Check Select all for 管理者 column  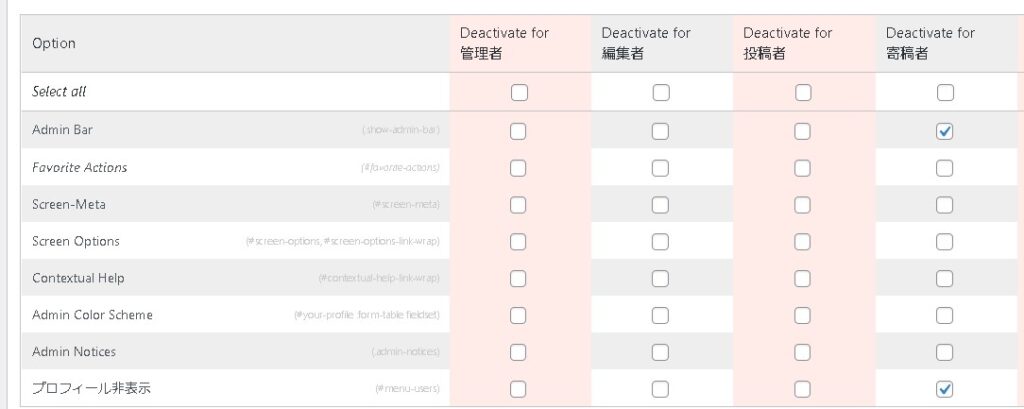tap(519, 93)
